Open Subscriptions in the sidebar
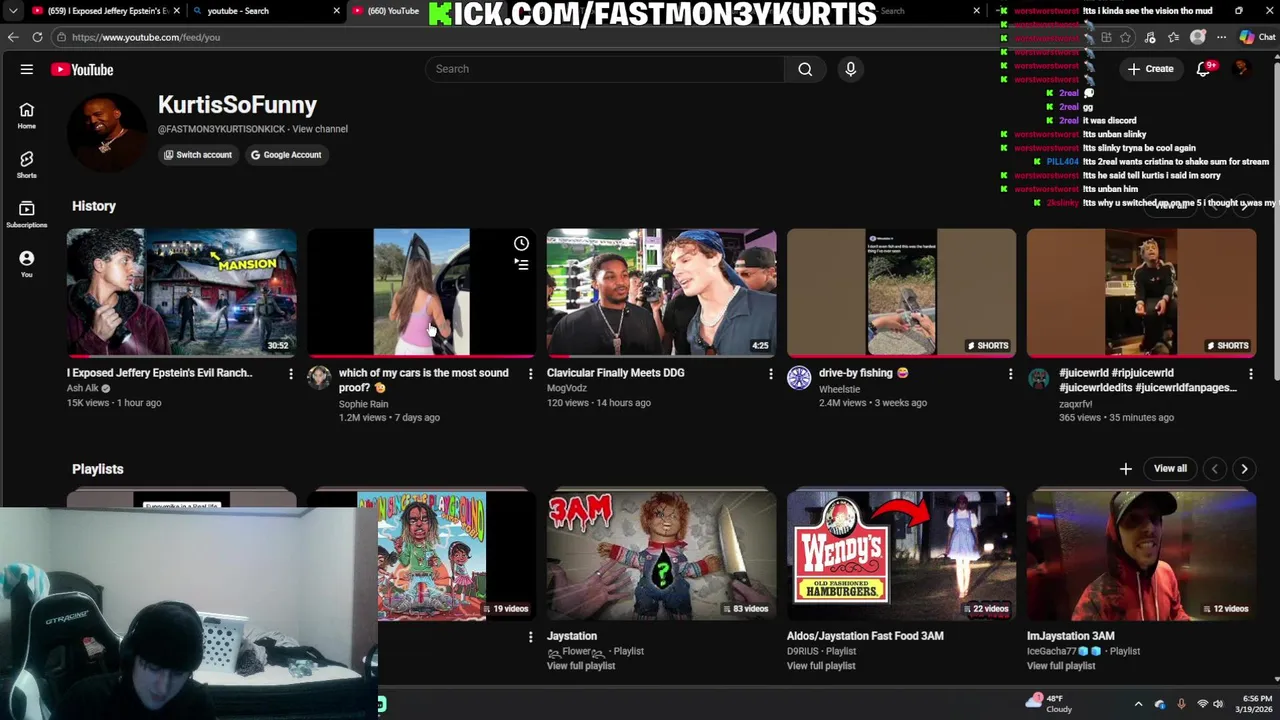The height and width of the screenshot is (720, 1280). coord(26,214)
